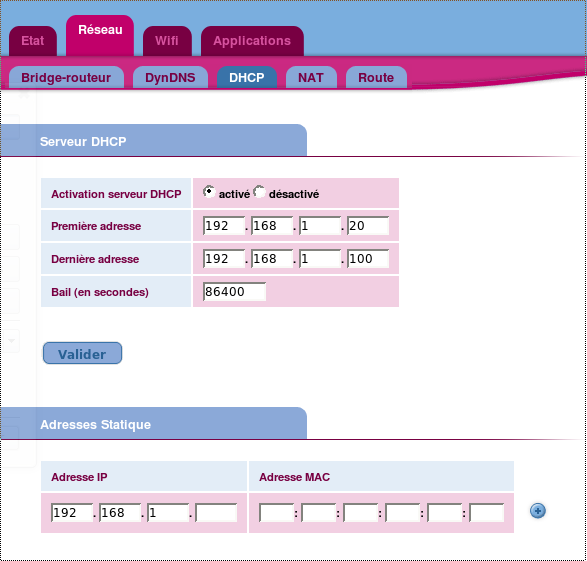587x561 pixels.
Task: Click the Activation serveur DHCP label
Action: [x=116, y=194]
